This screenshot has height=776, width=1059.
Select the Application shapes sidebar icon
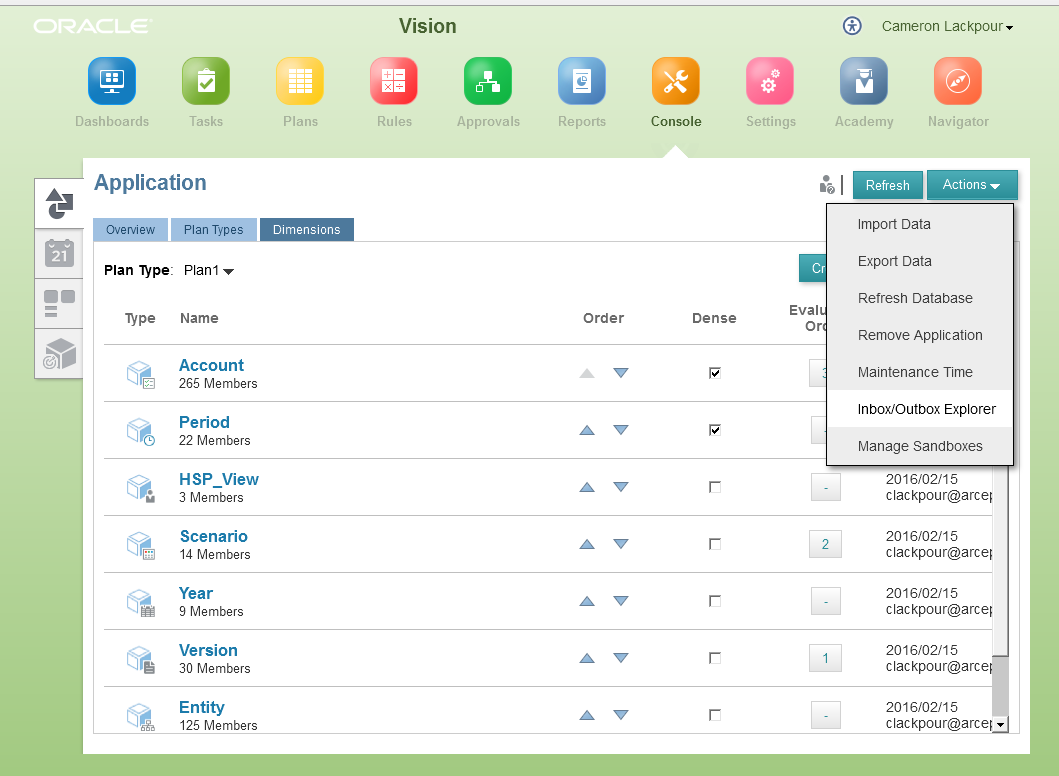click(x=59, y=203)
